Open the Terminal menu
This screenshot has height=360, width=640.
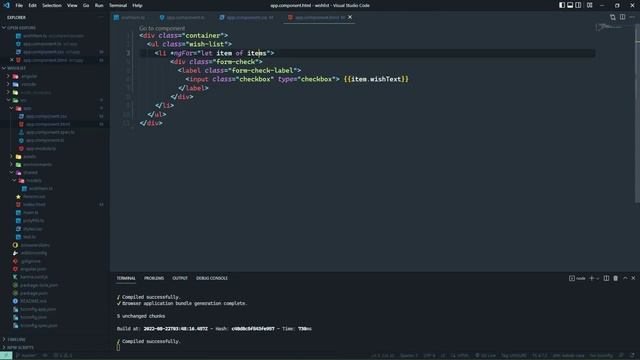click(118, 5)
